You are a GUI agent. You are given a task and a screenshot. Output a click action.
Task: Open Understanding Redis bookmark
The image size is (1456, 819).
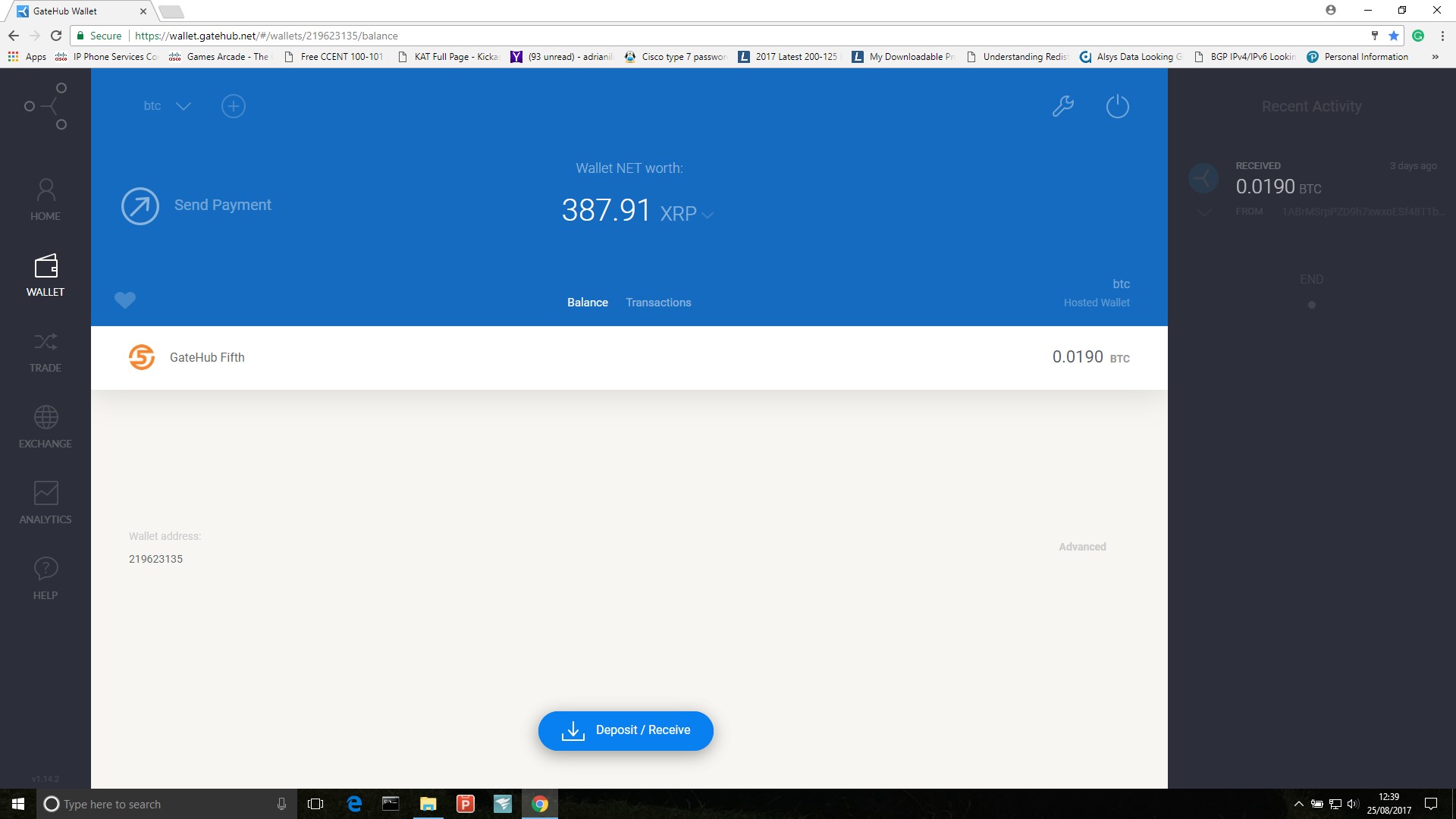(1017, 57)
